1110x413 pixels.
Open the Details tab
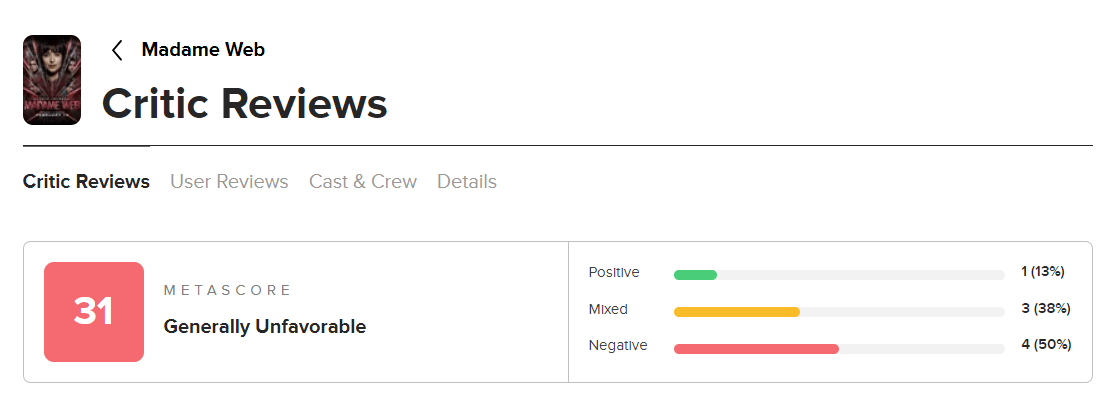(x=467, y=182)
